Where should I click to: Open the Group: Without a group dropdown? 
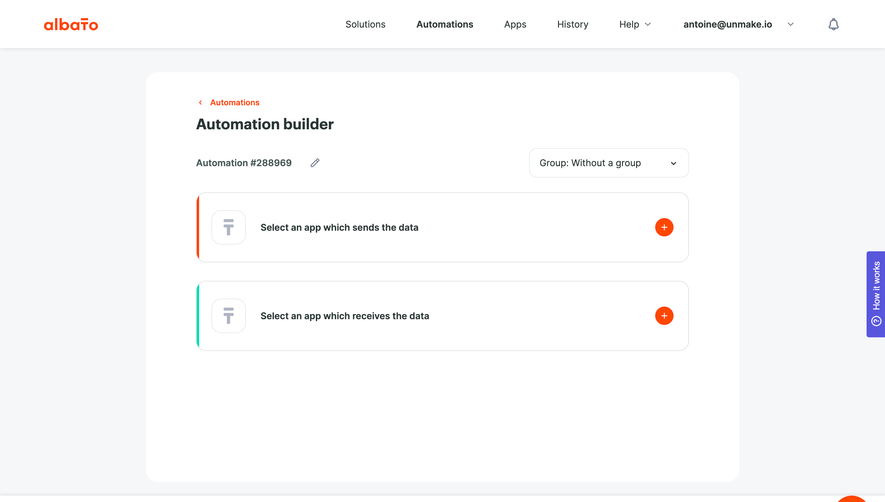(x=608, y=163)
